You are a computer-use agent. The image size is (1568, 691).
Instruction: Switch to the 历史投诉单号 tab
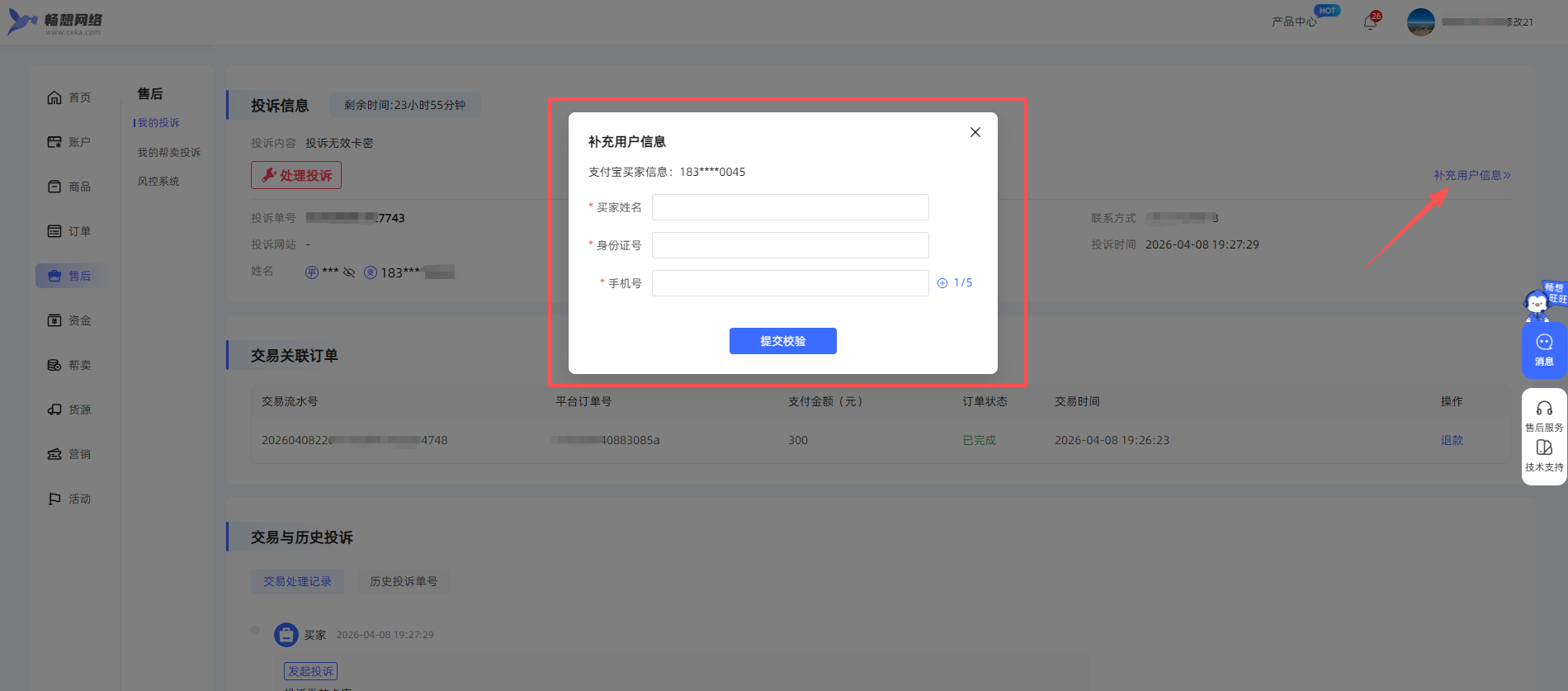coord(404,581)
